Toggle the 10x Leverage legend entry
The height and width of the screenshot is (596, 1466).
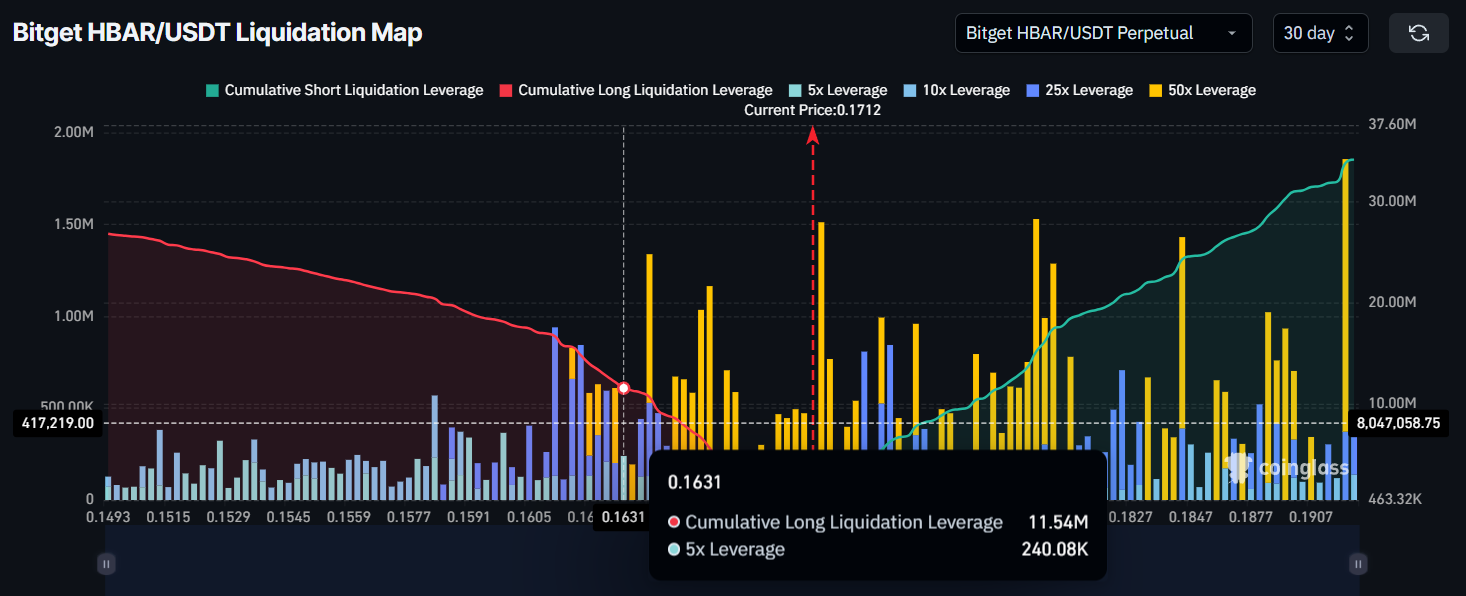956,90
